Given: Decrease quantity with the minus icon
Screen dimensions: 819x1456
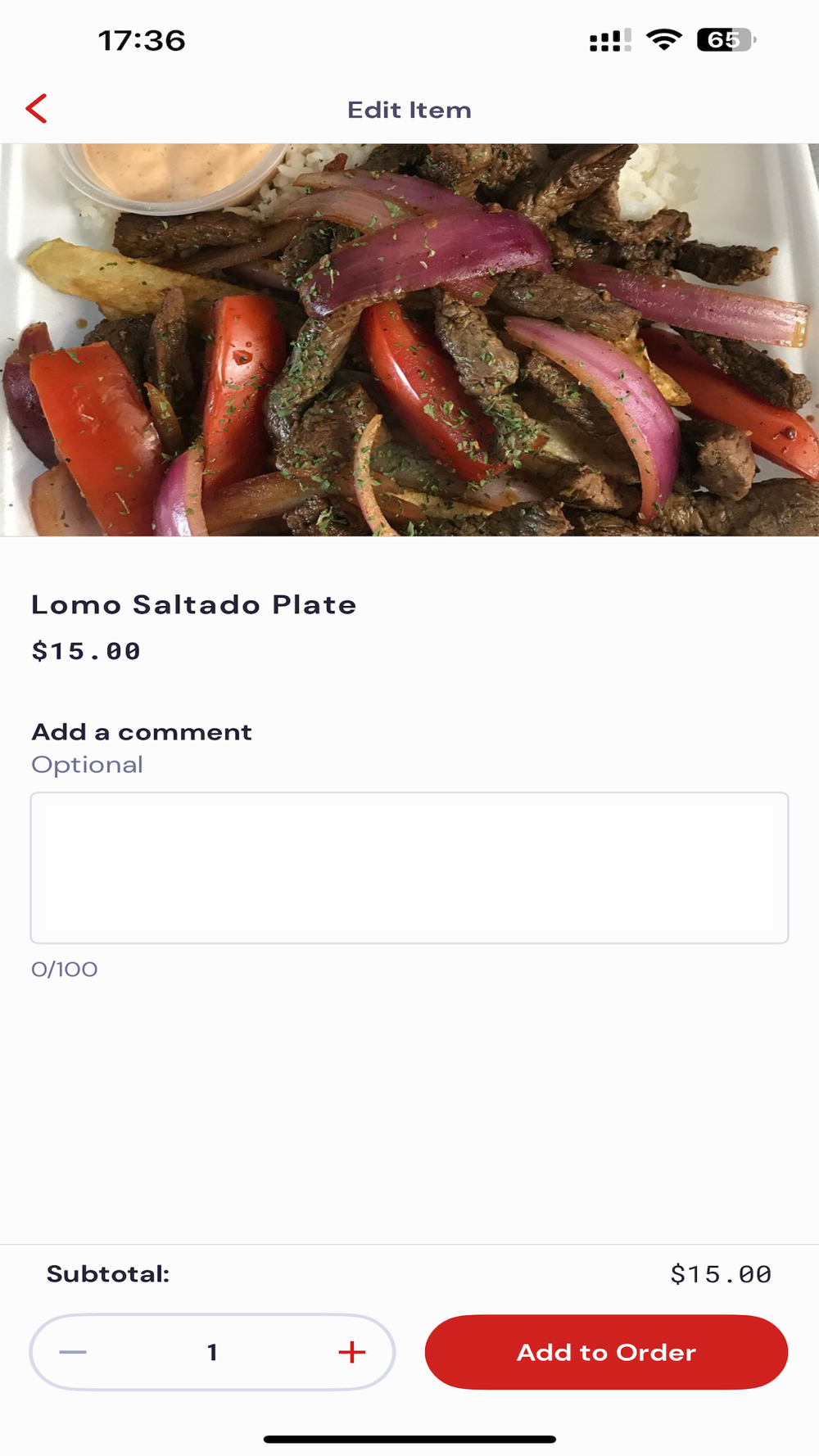Looking at the screenshot, I should click(73, 1352).
